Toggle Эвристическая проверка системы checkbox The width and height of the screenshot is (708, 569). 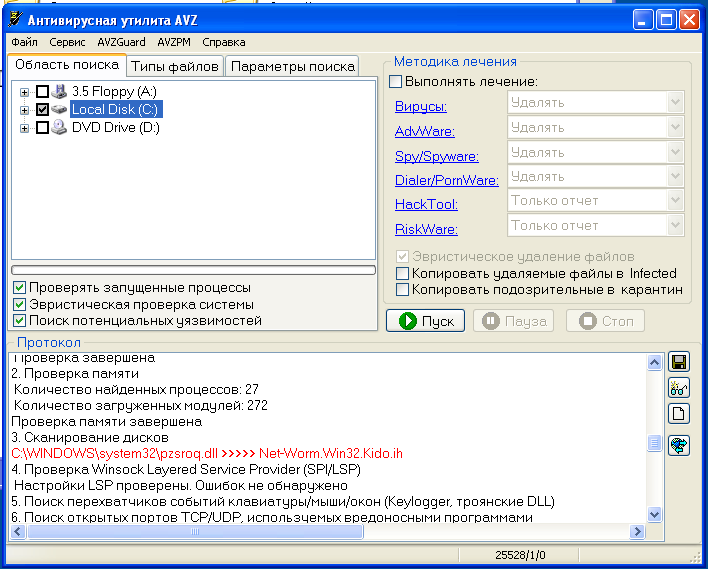(x=19, y=304)
